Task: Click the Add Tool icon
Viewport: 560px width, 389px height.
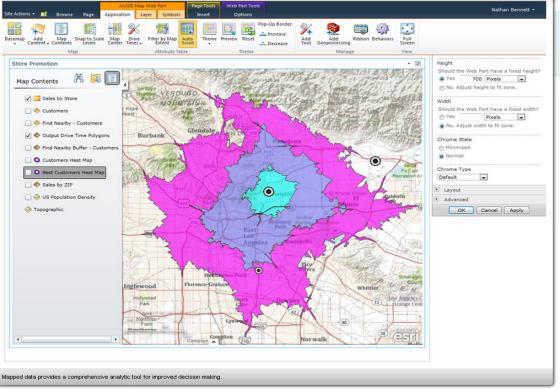Action: click(306, 33)
